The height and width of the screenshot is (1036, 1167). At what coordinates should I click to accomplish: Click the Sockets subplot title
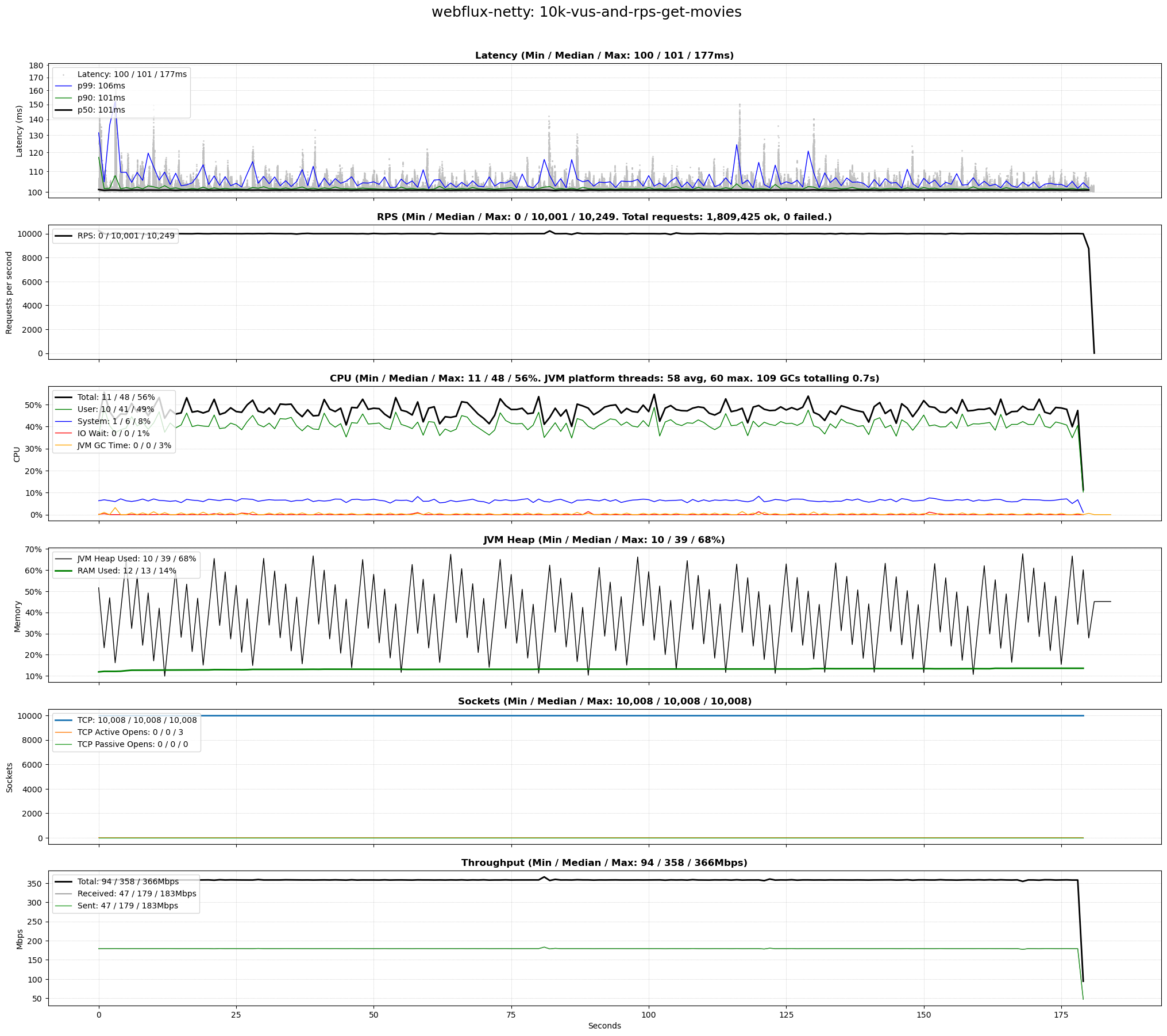click(x=604, y=702)
